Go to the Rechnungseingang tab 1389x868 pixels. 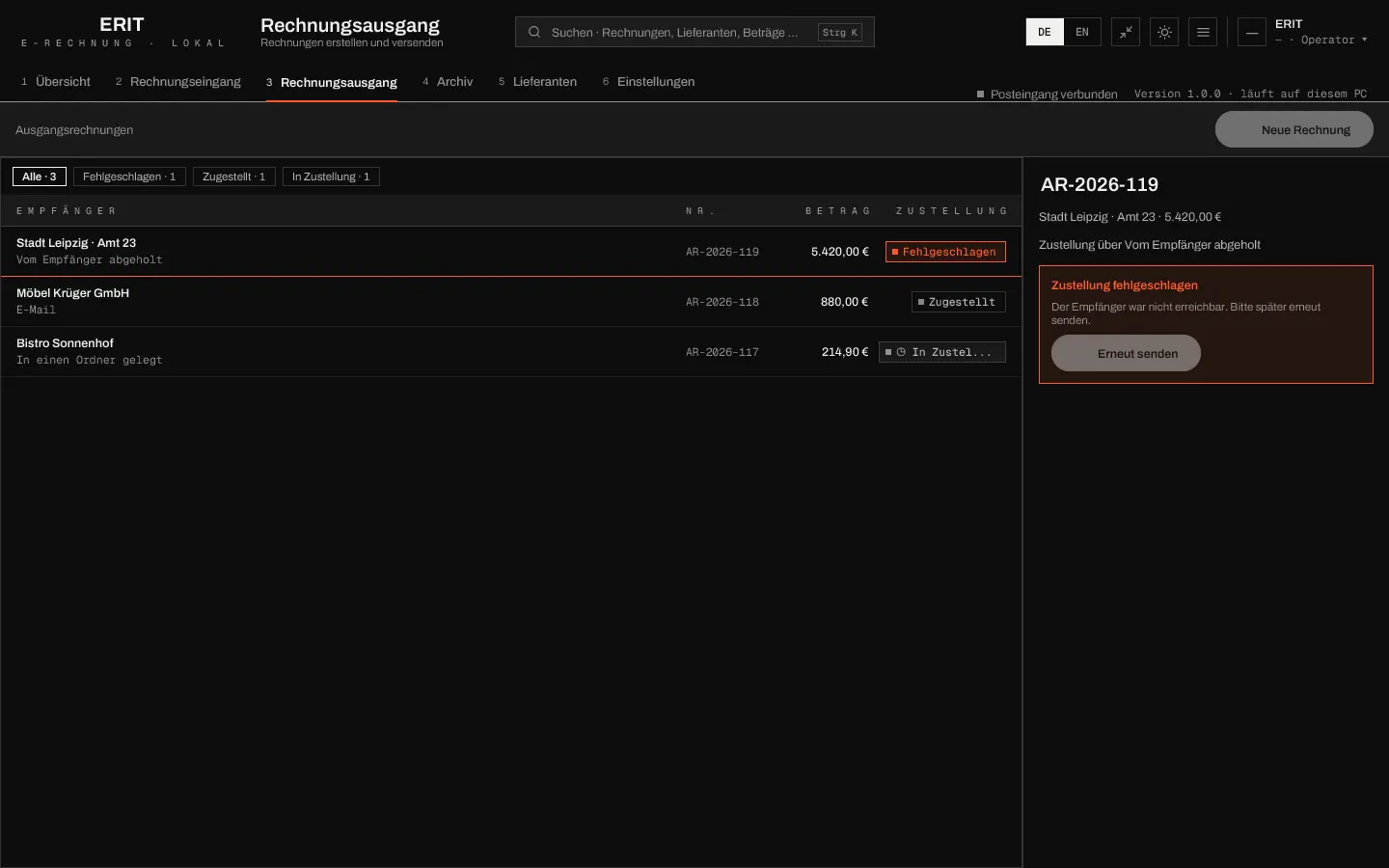point(178,82)
